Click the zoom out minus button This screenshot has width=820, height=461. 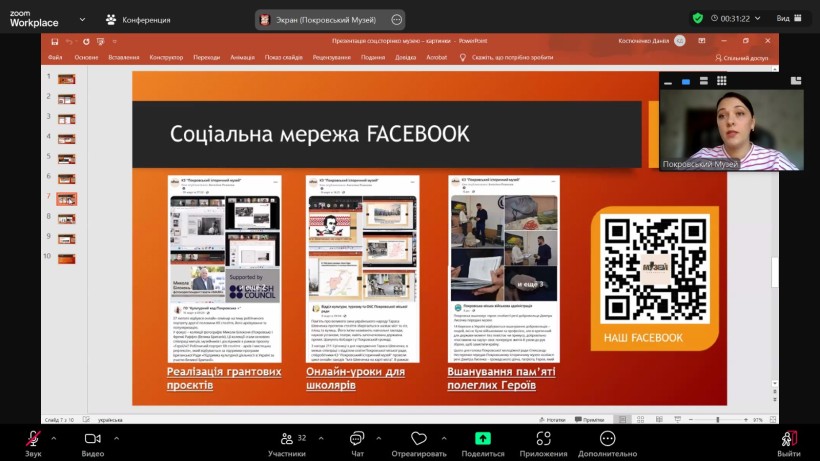[691, 420]
